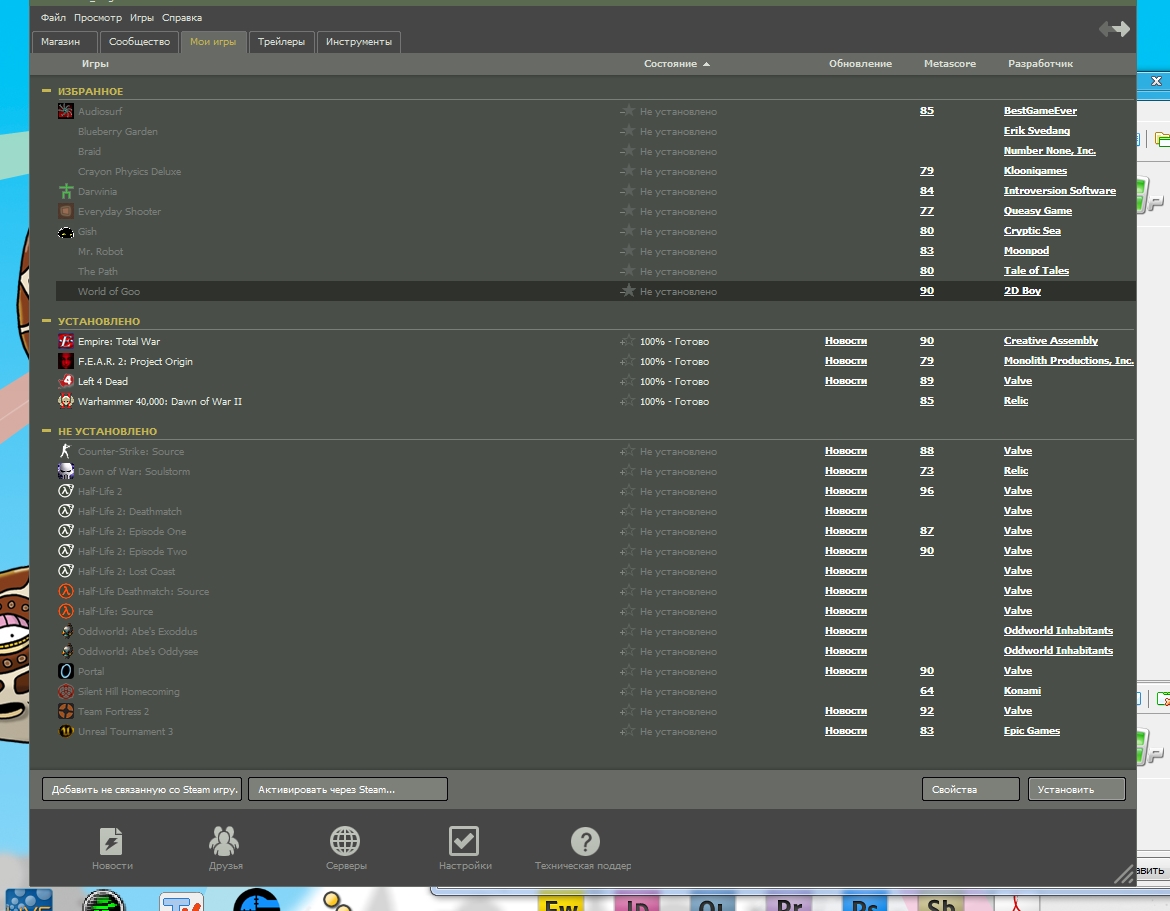Toggle favorite star for Audiosurf
Screen dimensions: 1170x911
point(628,110)
